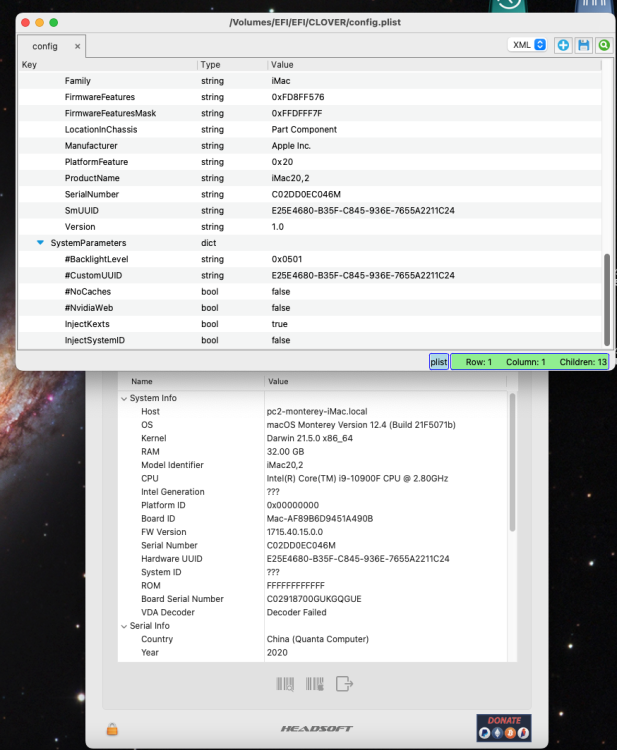
Task: Select the System ID row
Action: (x=313, y=572)
